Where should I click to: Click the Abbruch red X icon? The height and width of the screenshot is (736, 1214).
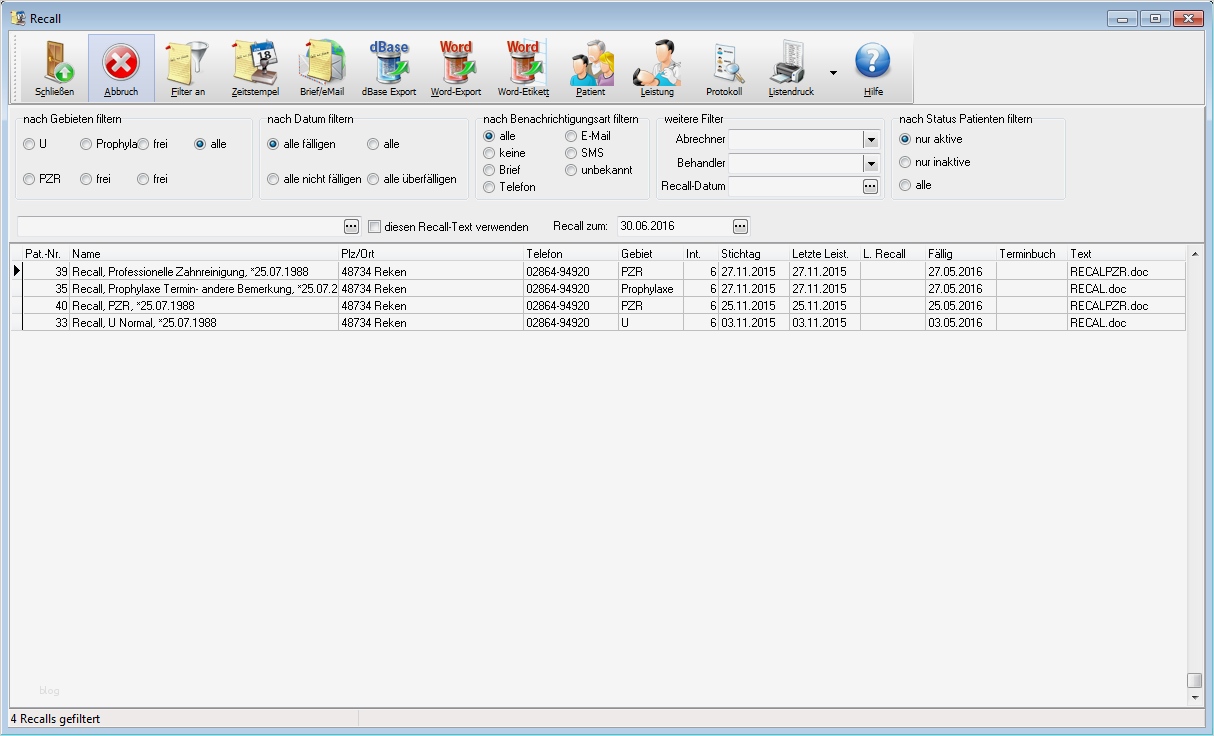coord(121,63)
